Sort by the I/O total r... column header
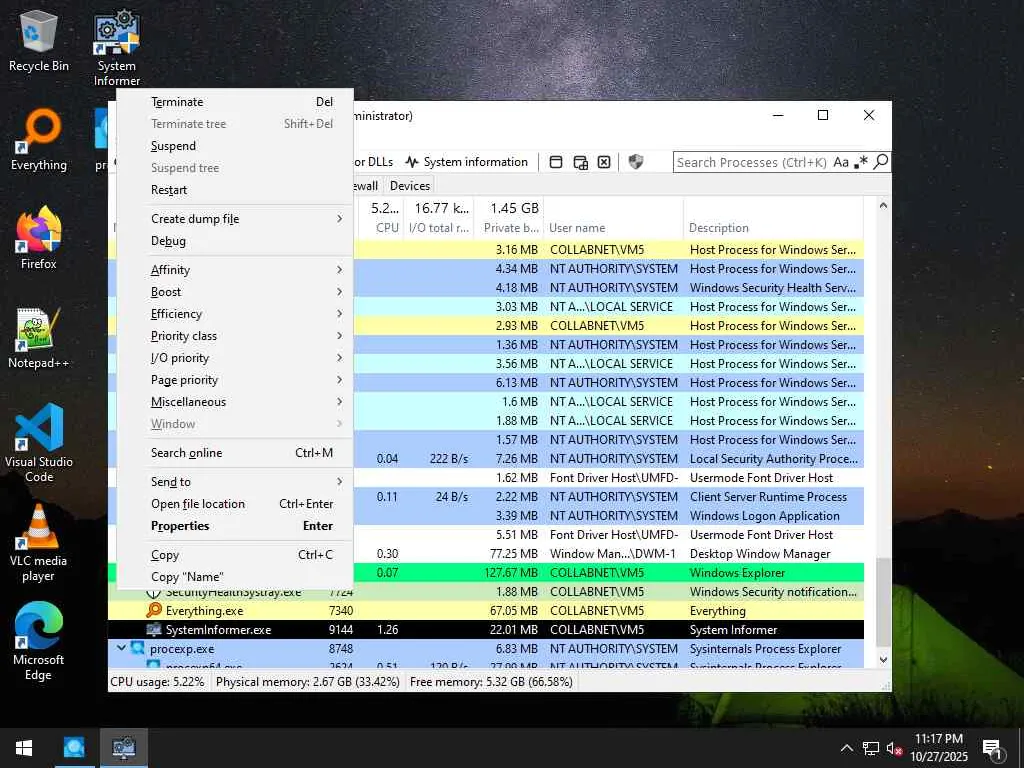This screenshot has width=1024, height=768. [x=439, y=217]
